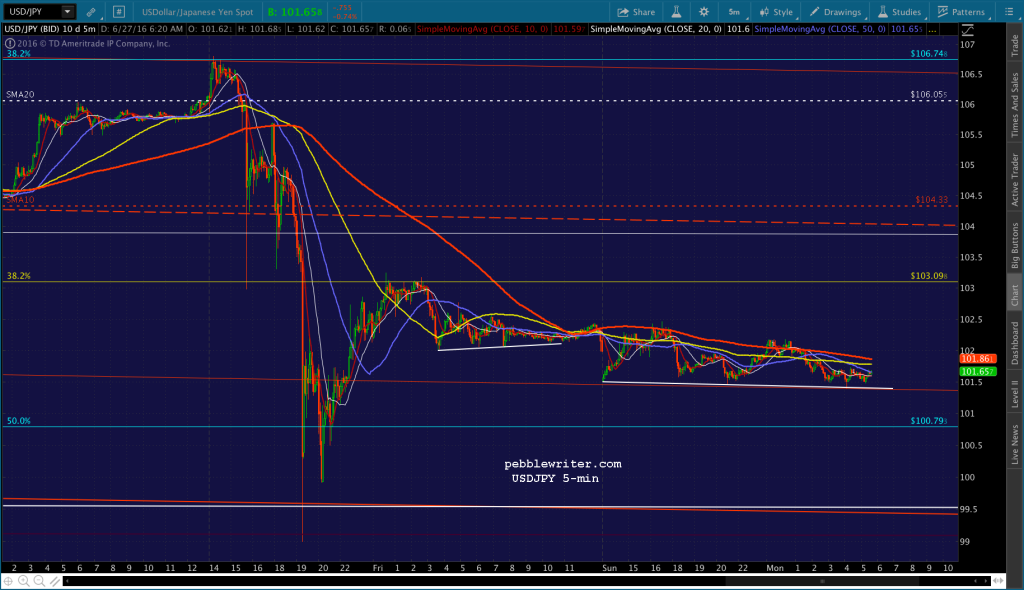This screenshot has width=1024, height=590.
Task: Click the horizontal time scrollbar thumb
Action: (822, 581)
